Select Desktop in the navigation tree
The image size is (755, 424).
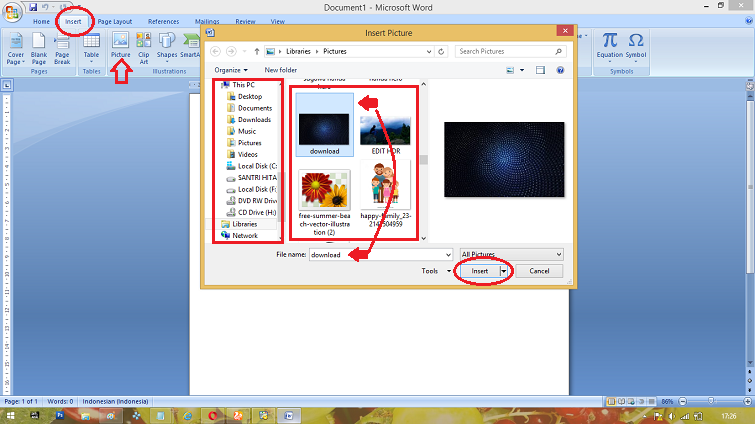250,96
